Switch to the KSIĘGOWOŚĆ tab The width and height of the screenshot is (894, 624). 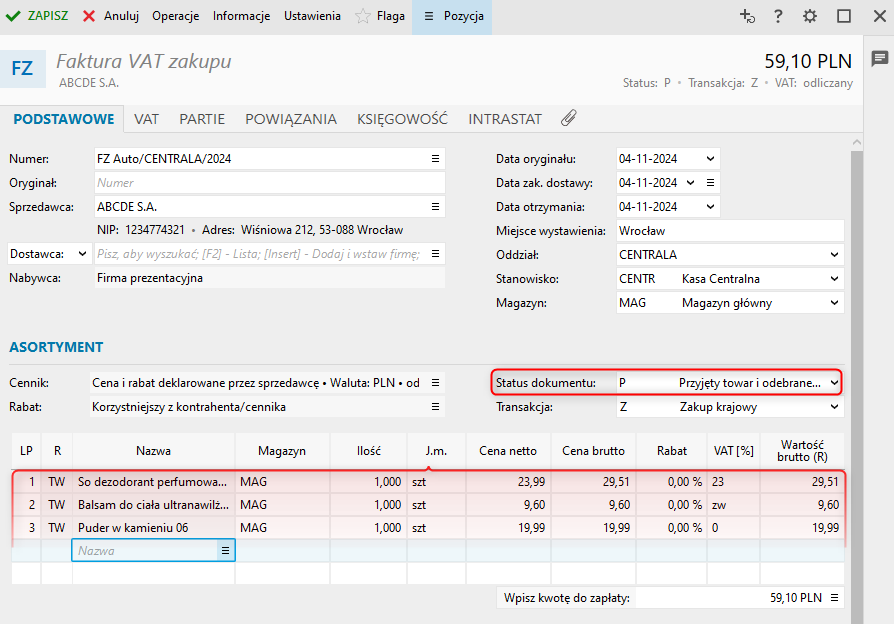(402, 118)
